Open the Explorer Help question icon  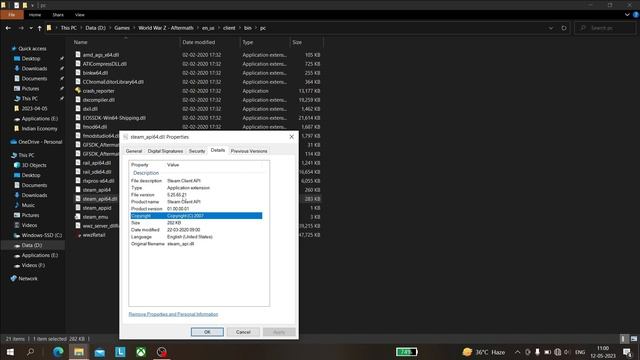coord(636,15)
